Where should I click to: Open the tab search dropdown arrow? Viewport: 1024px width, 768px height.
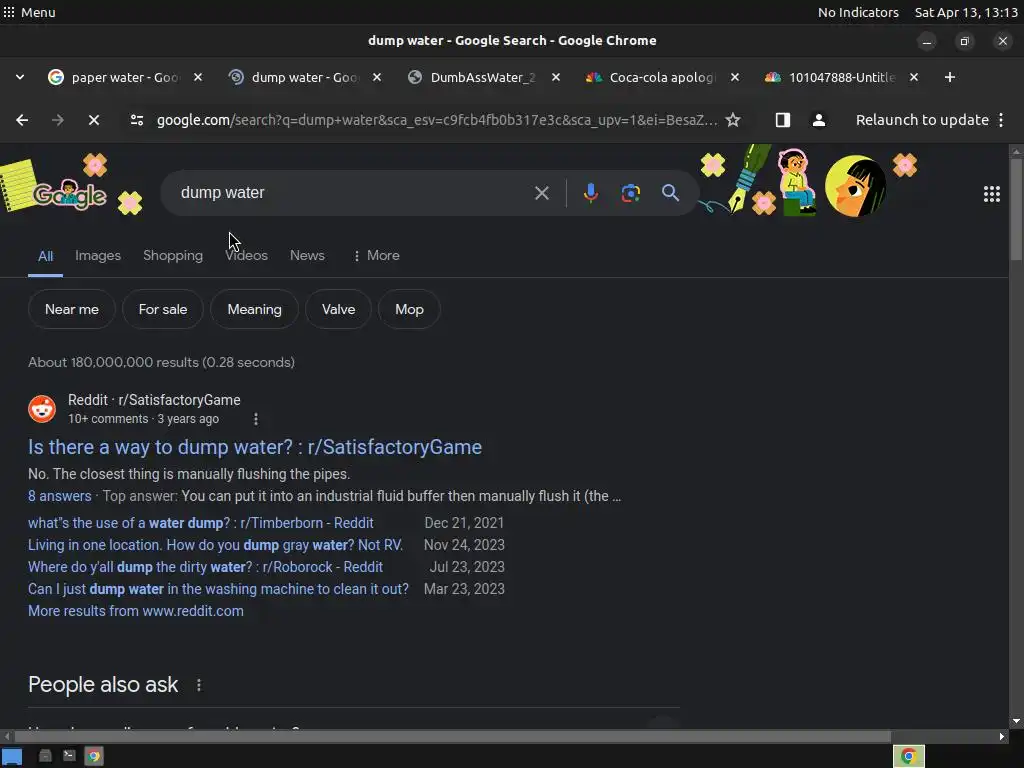click(x=20, y=77)
